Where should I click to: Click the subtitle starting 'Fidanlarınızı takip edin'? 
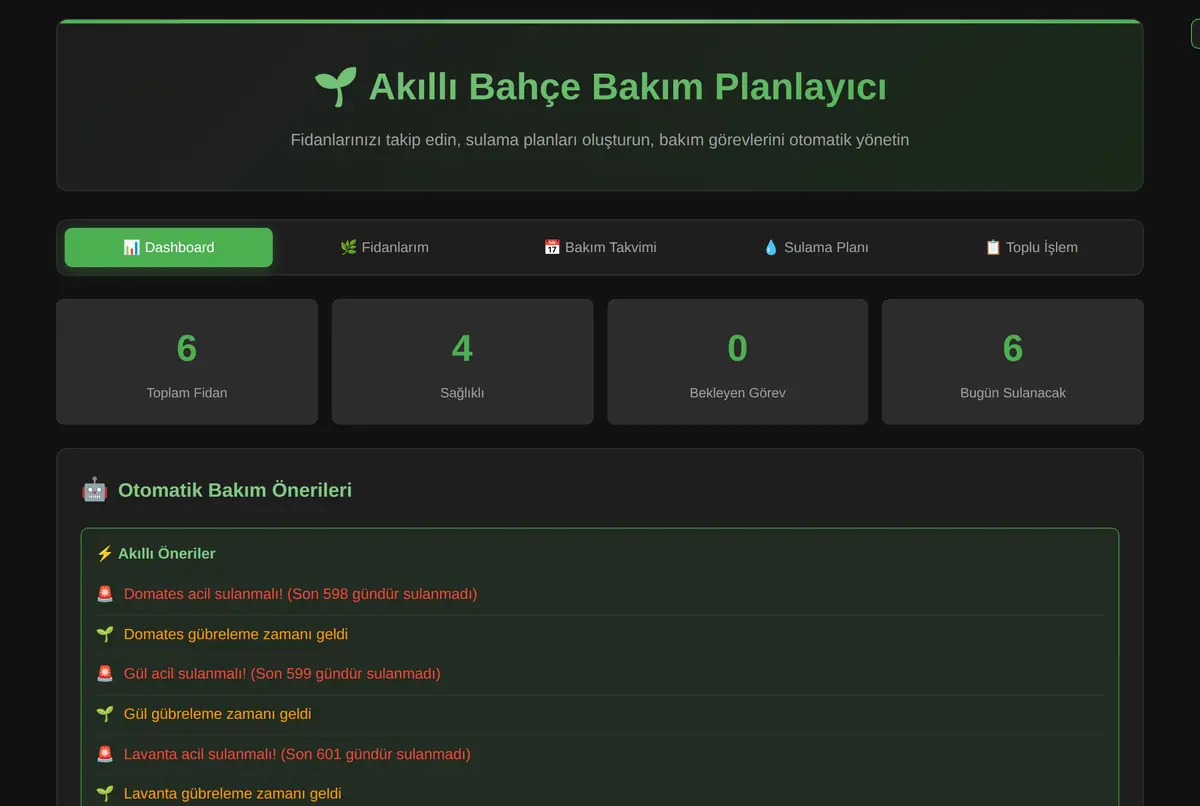coord(600,140)
